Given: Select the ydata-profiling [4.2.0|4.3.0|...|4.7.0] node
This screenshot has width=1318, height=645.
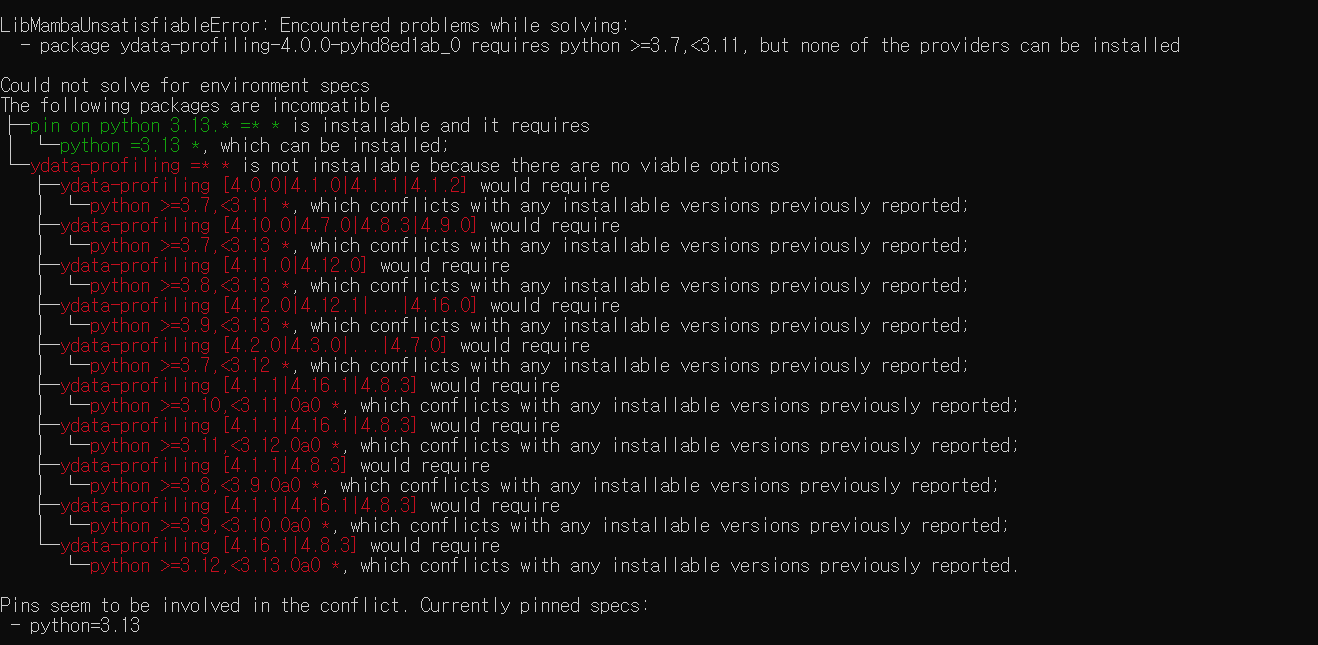Looking at the screenshot, I should click(x=255, y=345).
